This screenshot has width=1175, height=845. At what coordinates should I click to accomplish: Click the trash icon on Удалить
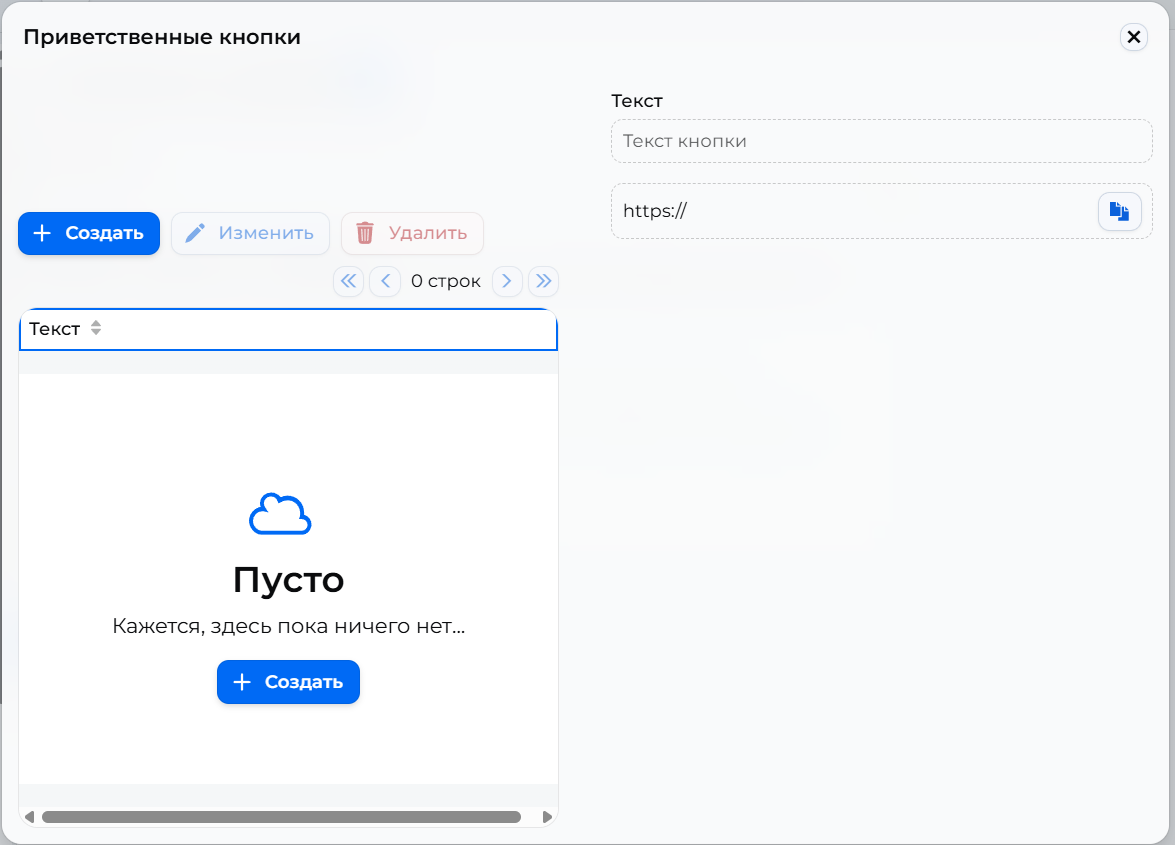coord(365,233)
